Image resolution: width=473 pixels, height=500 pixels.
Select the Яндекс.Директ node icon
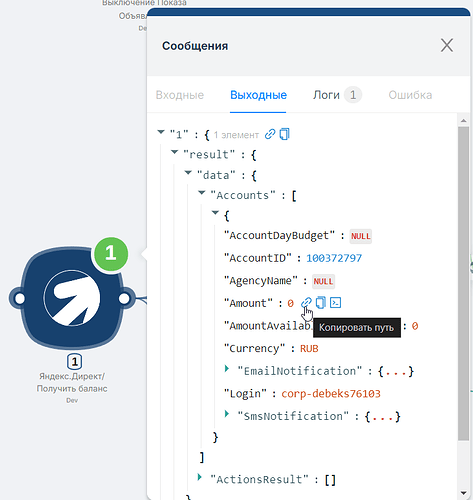(72, 298)
